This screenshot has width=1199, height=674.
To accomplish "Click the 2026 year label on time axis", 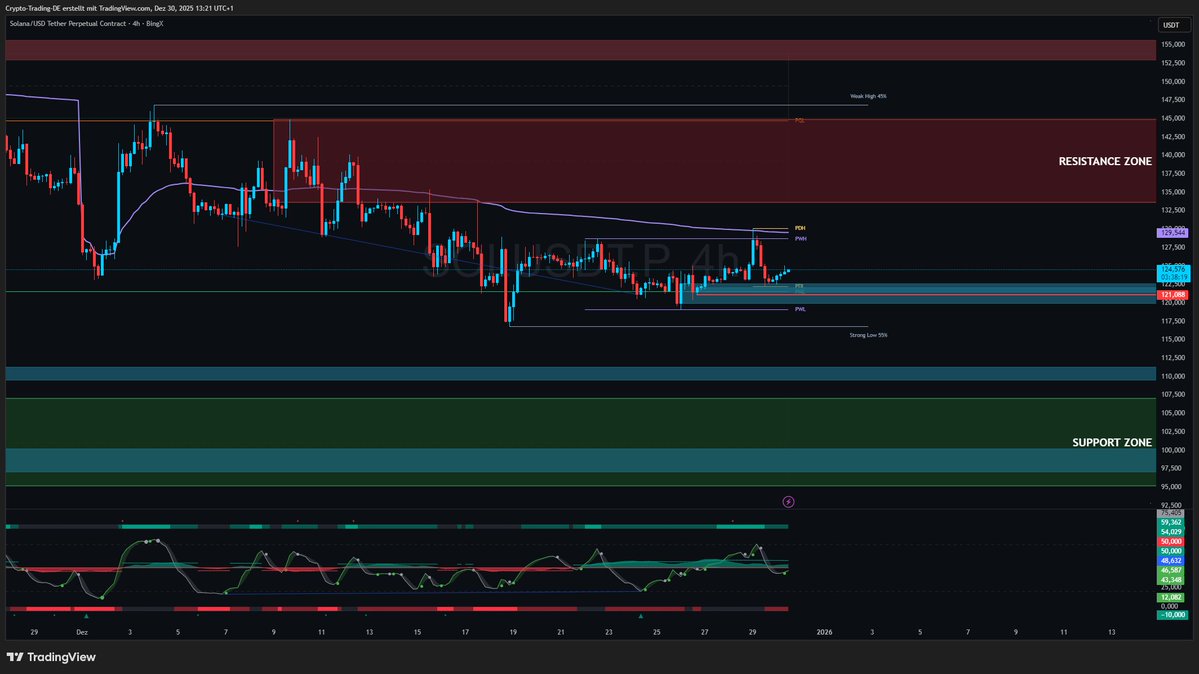I will point(824,633).
